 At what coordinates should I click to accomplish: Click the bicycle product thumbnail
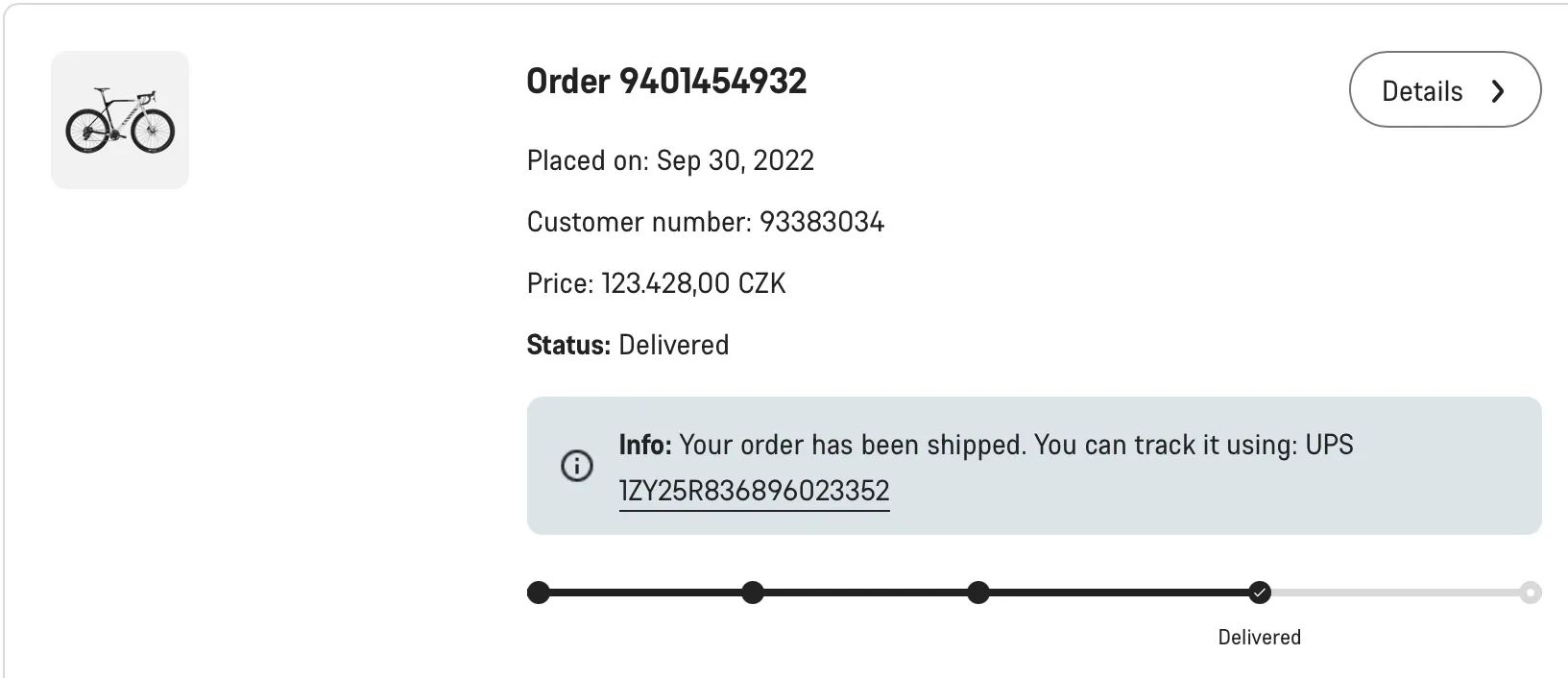120,120
